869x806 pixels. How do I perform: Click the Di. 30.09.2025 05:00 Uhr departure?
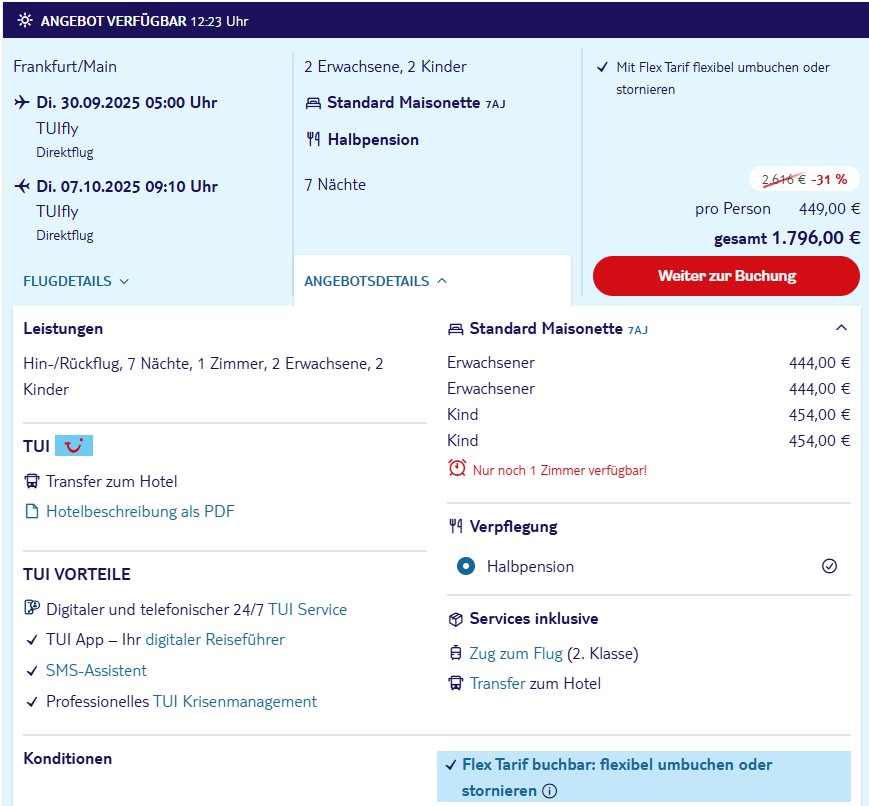[x=127, y=103]
